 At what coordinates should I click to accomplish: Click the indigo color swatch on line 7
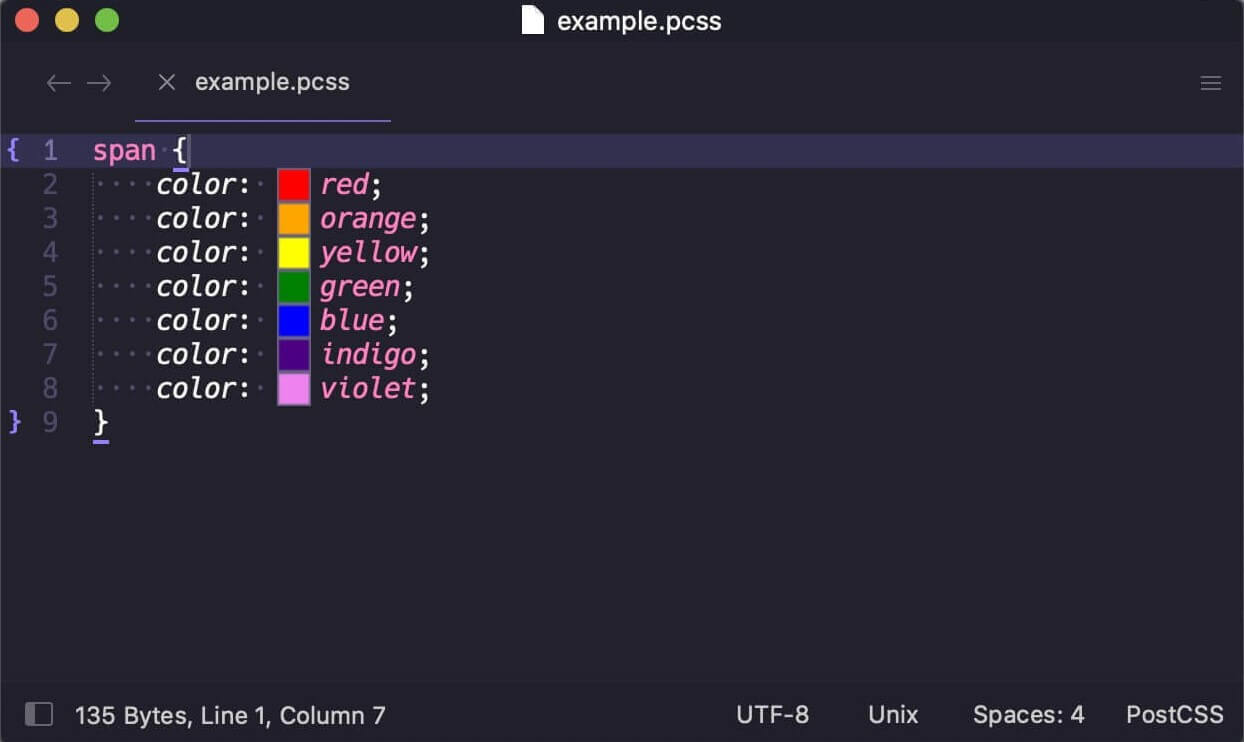click(293, 354)
